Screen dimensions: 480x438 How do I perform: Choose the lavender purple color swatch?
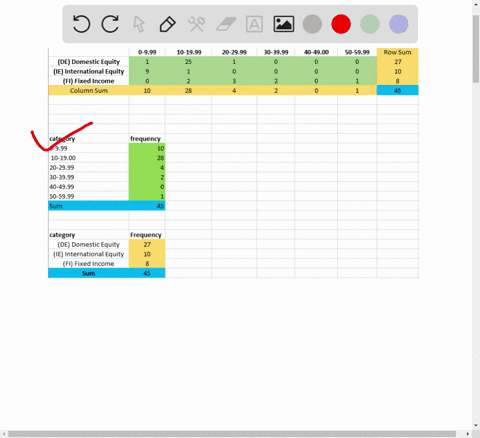click(x=399, y=24)
